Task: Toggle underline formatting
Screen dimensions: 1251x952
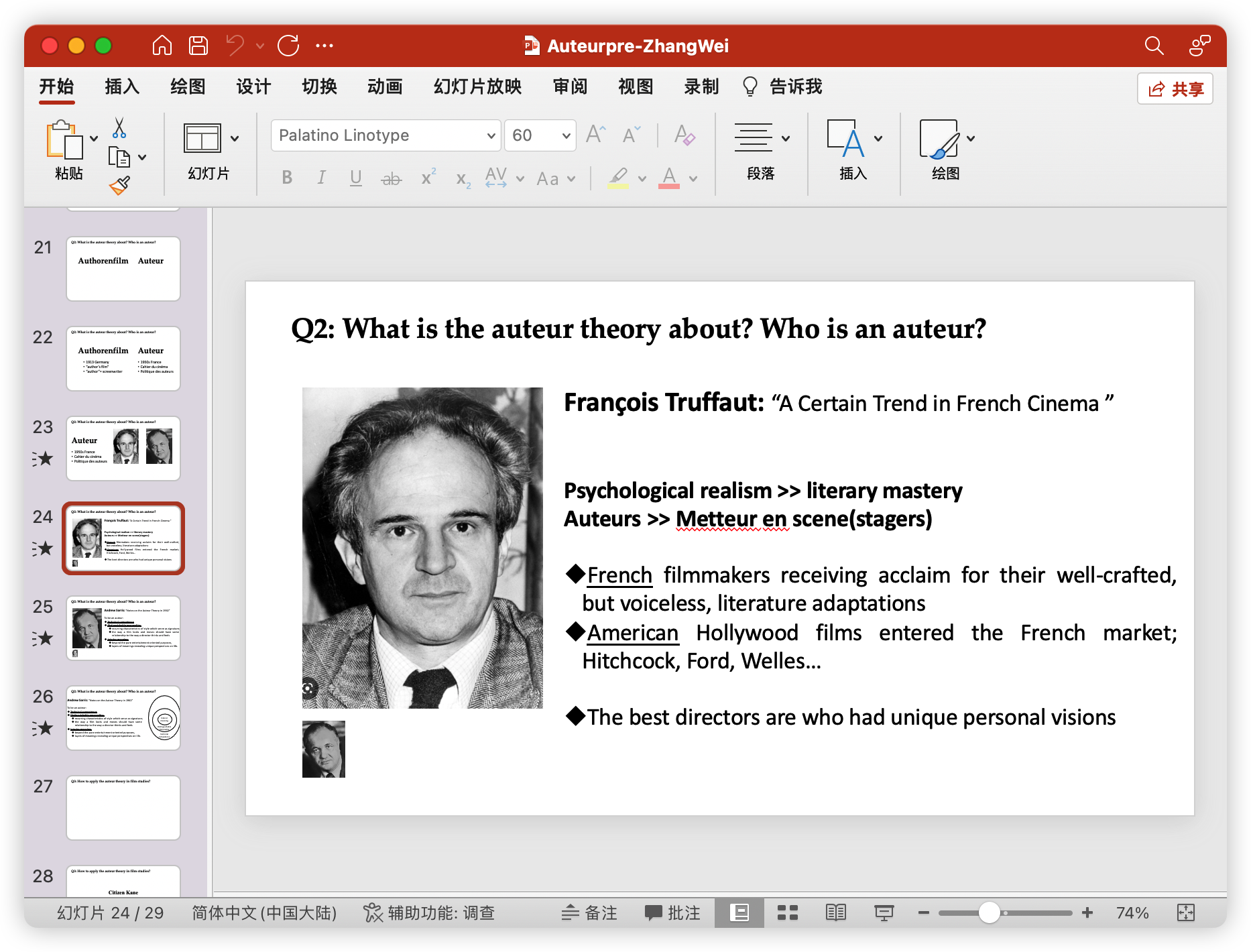Action: click(x=356, y=178)
